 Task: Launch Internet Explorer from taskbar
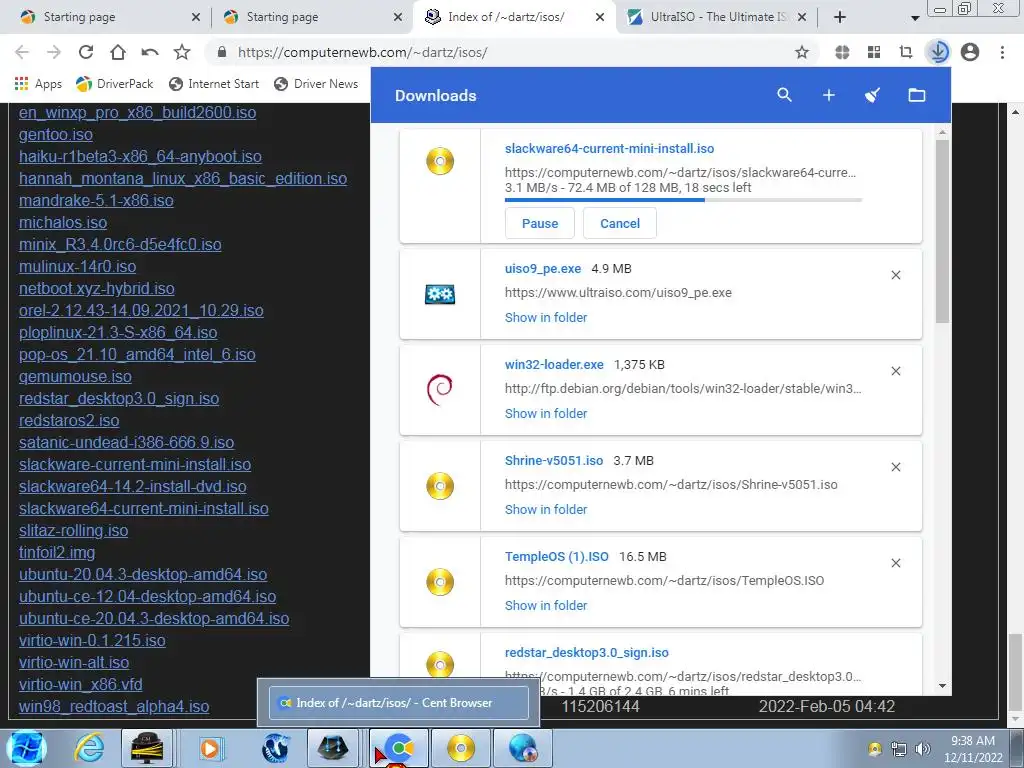[x=89, y=748]
